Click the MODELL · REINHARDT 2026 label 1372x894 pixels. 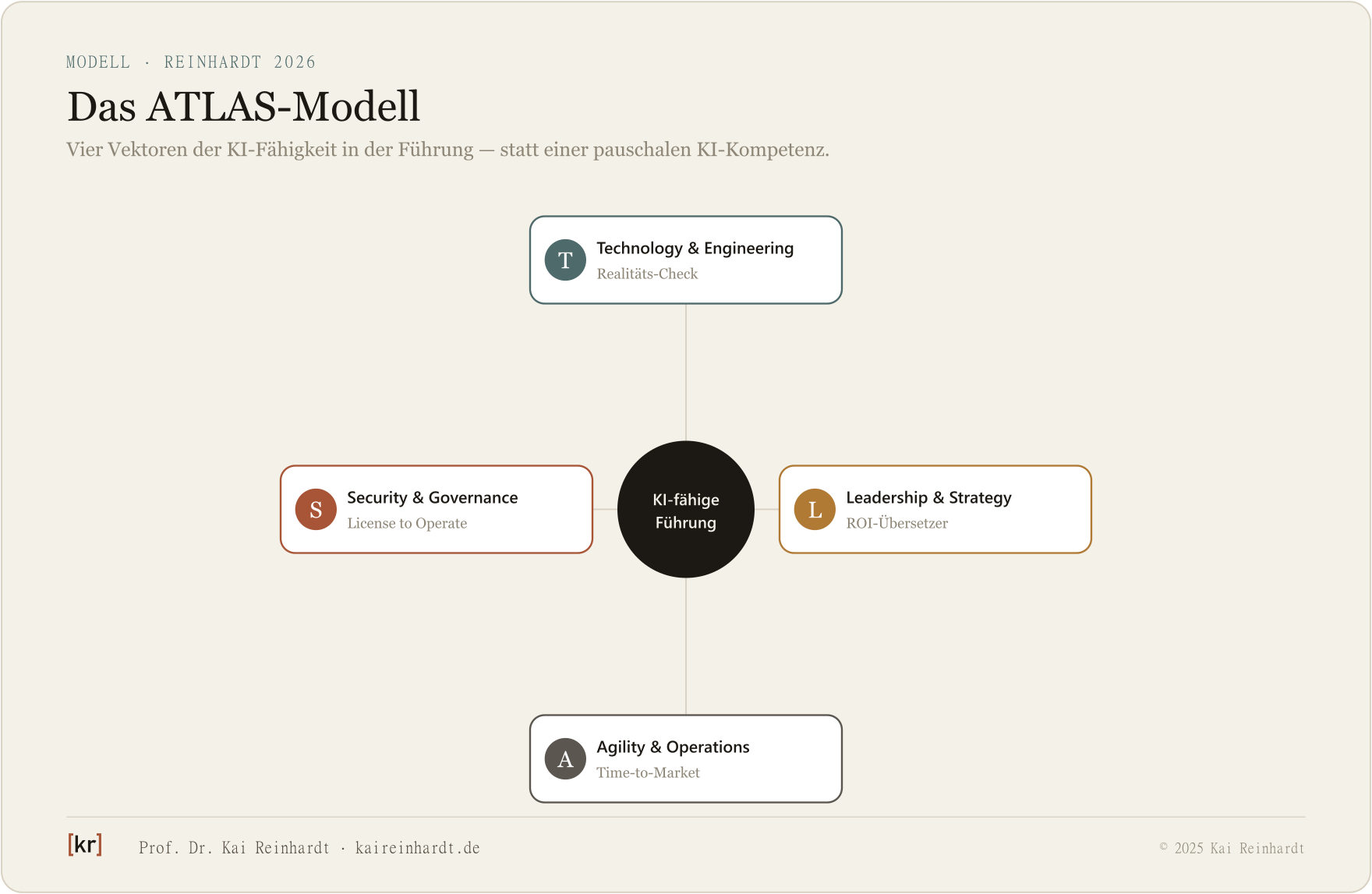191,62
